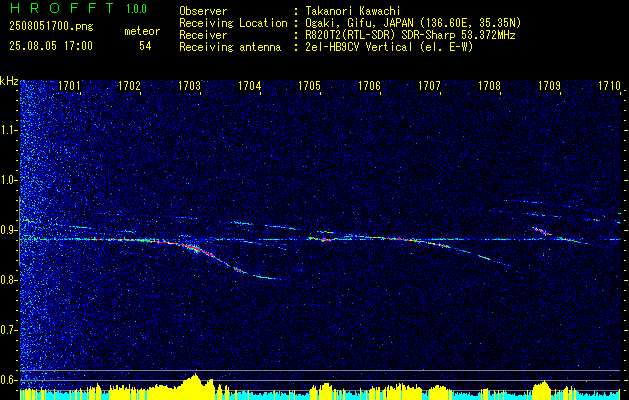
Task: Click the meteor label text
Action: tap(142, 31)
